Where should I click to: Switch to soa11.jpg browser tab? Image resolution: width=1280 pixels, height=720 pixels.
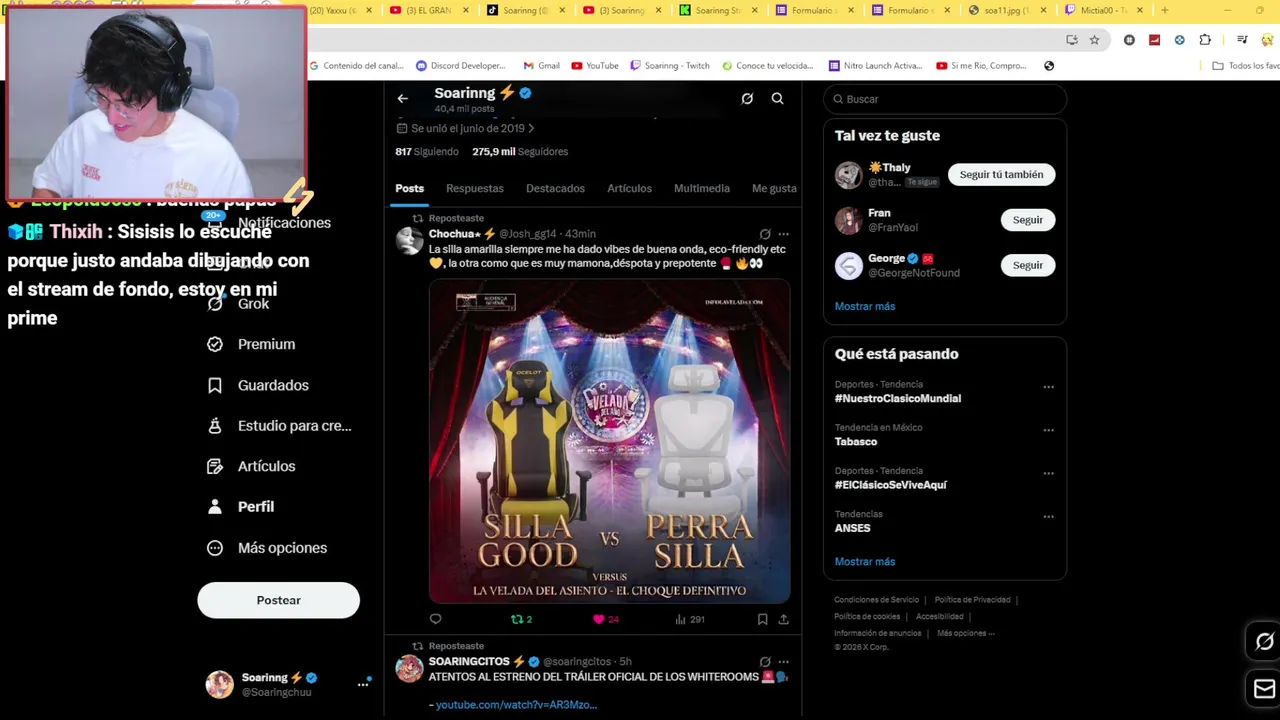coord(1007,10)
